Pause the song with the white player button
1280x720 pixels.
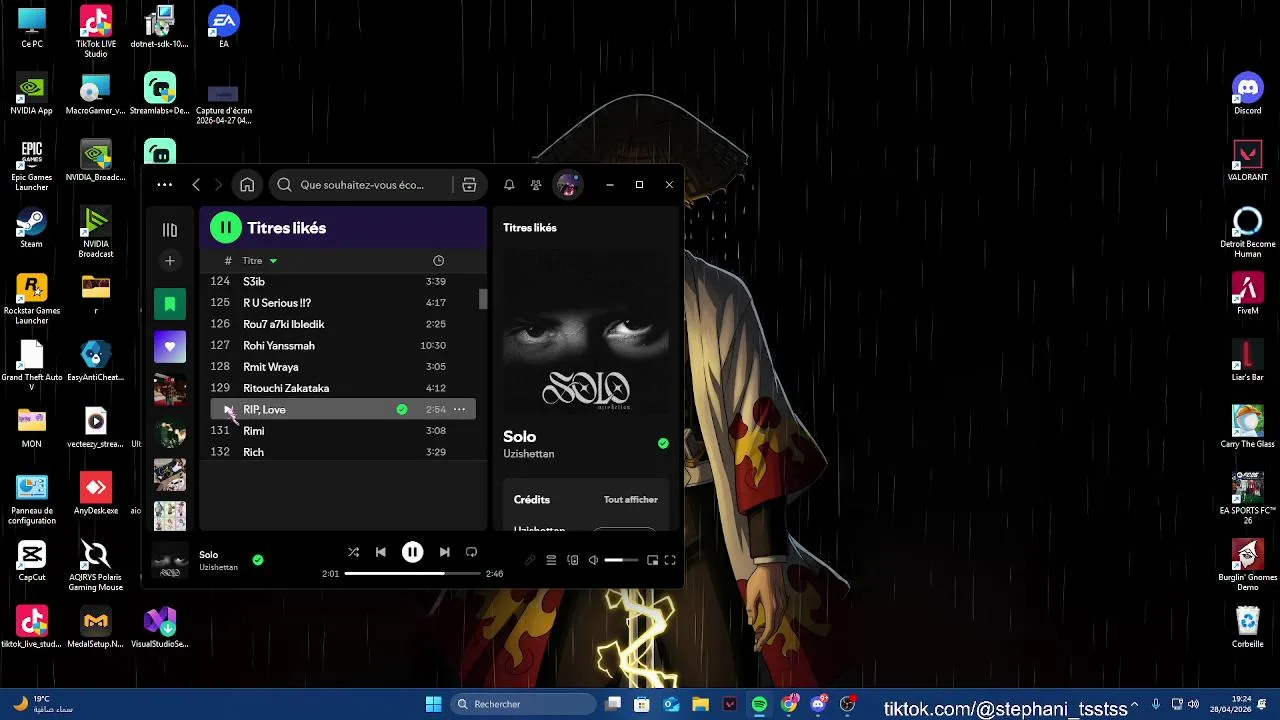point(412,552)
